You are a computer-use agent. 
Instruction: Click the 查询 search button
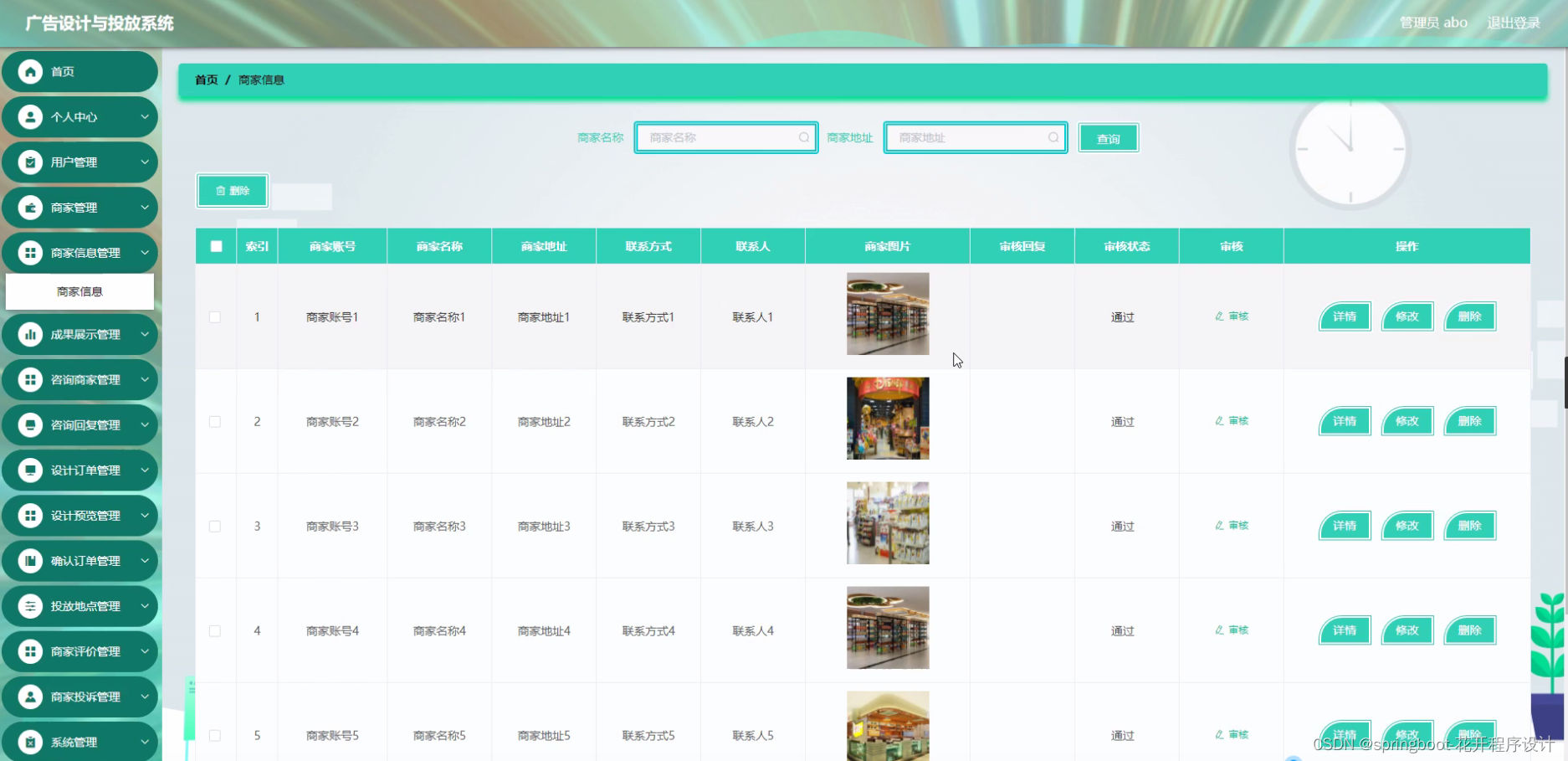[1108, 137]
